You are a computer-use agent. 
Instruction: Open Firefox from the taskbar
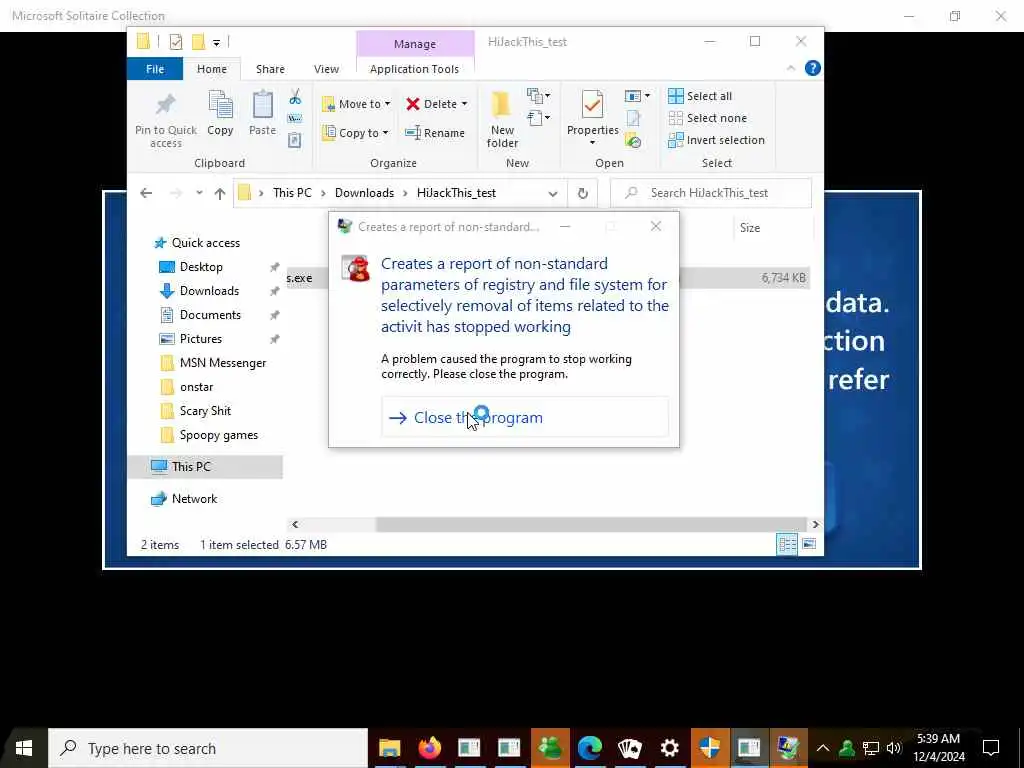tap(429, 748)
